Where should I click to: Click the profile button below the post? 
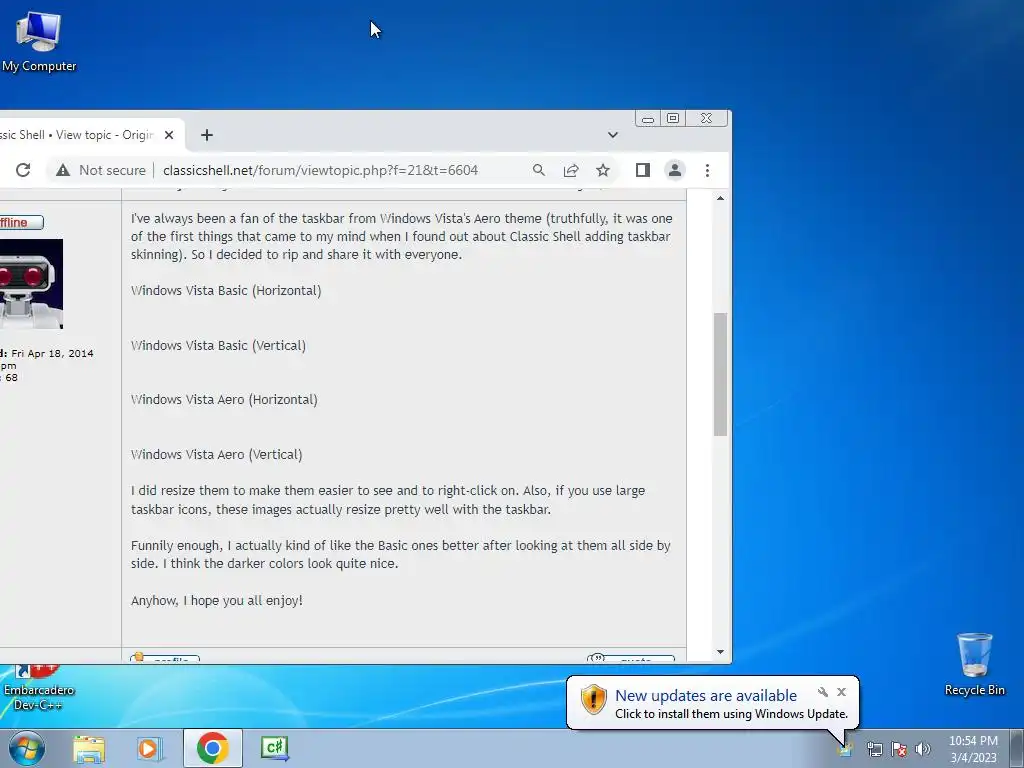(x=165, y=658)
